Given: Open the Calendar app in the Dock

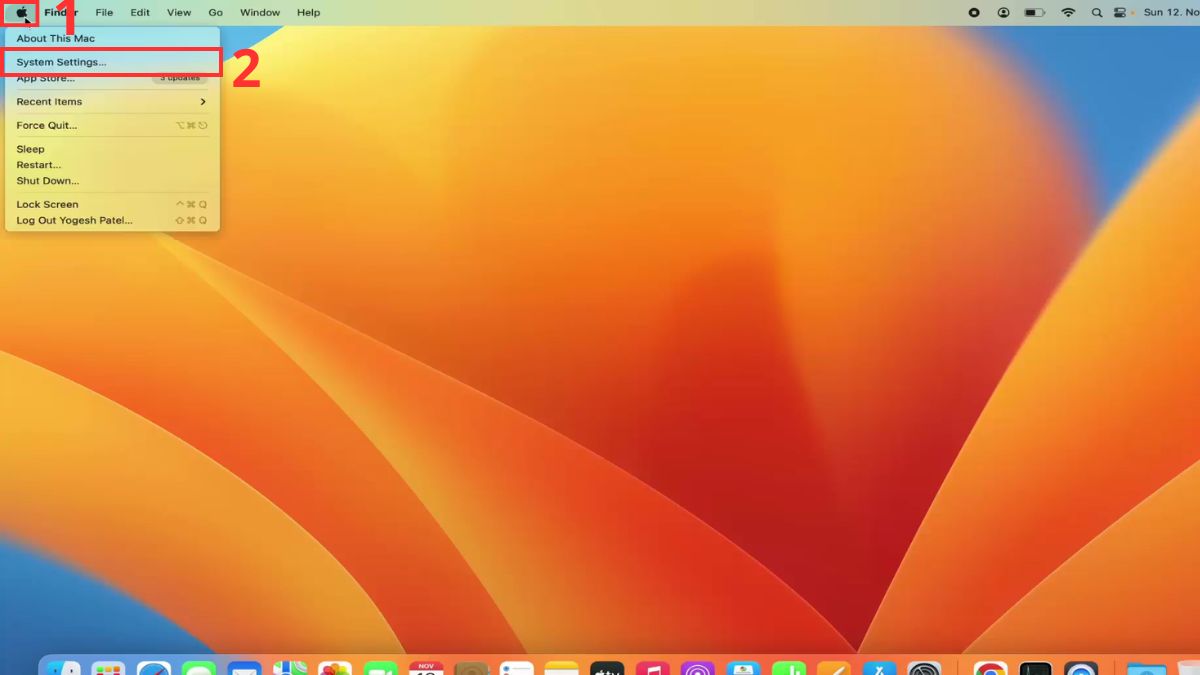Looking at the screenshot, I should [x=426, y=668].
